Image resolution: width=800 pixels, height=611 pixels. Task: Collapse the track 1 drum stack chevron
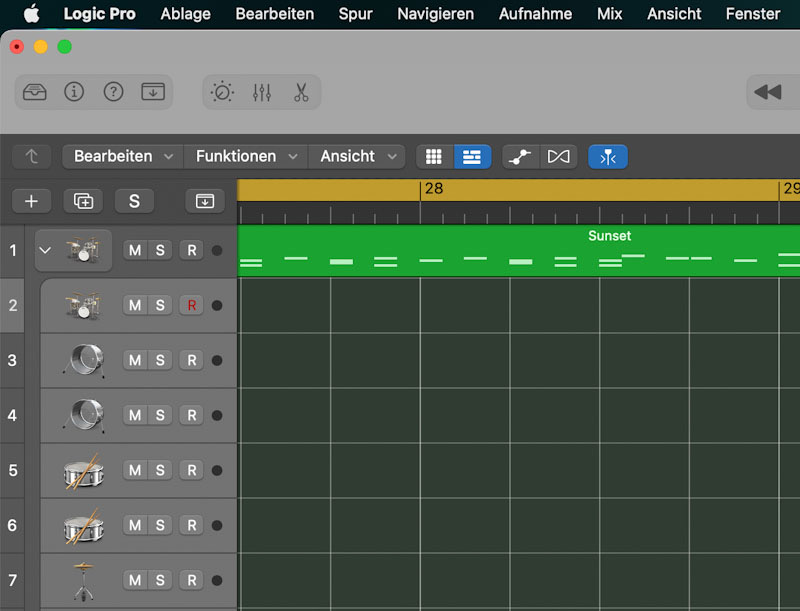coord(45,250)
